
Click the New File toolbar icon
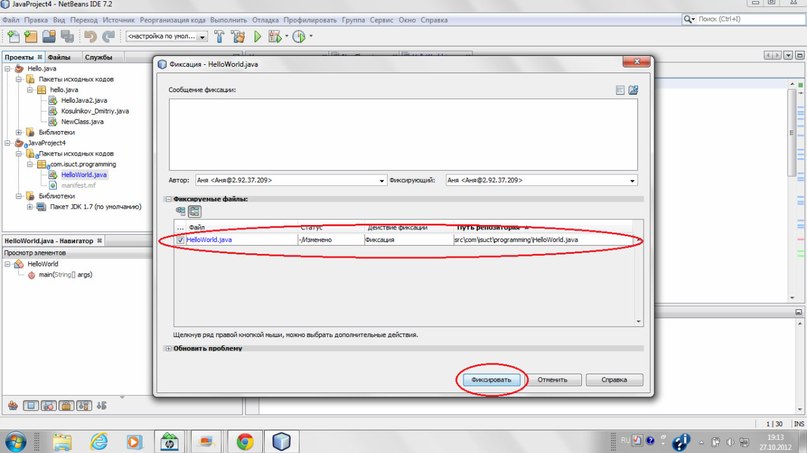13,37
